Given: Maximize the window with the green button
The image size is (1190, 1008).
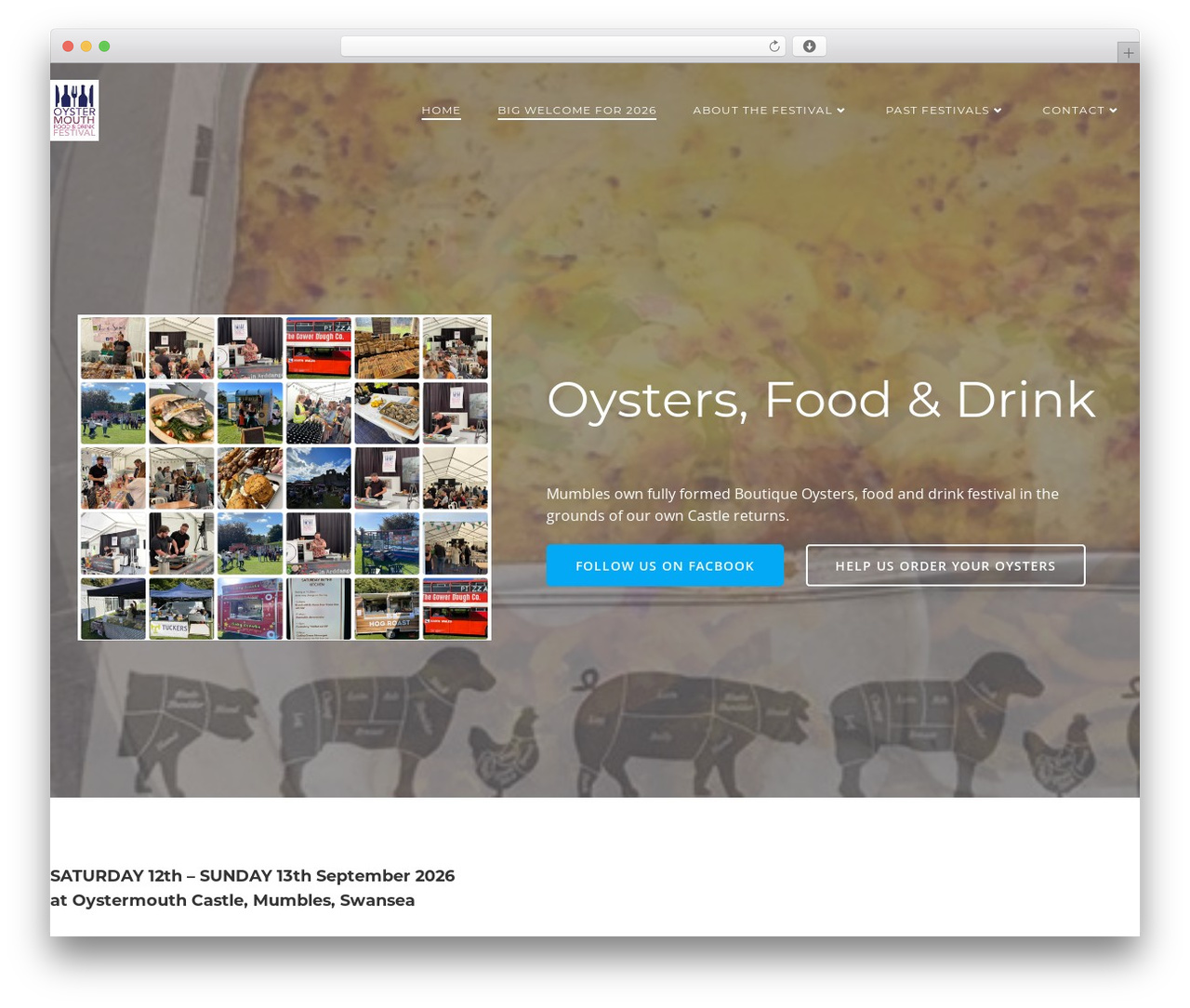Looking at the screenshot, I should click(x=104, y=46).
